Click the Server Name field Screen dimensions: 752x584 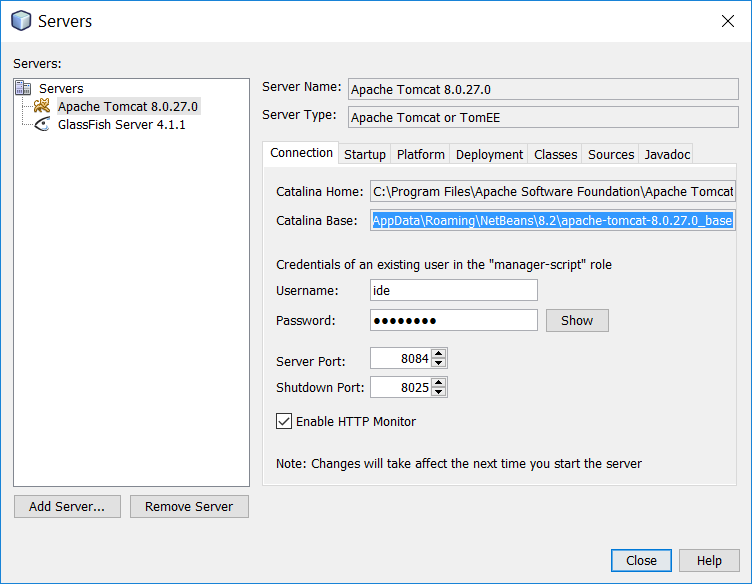pos(543,89)
